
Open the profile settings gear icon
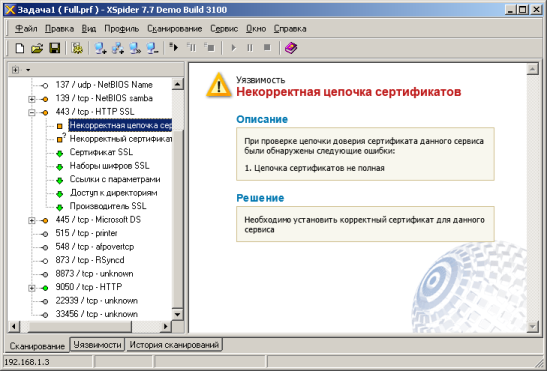point(77,48)
